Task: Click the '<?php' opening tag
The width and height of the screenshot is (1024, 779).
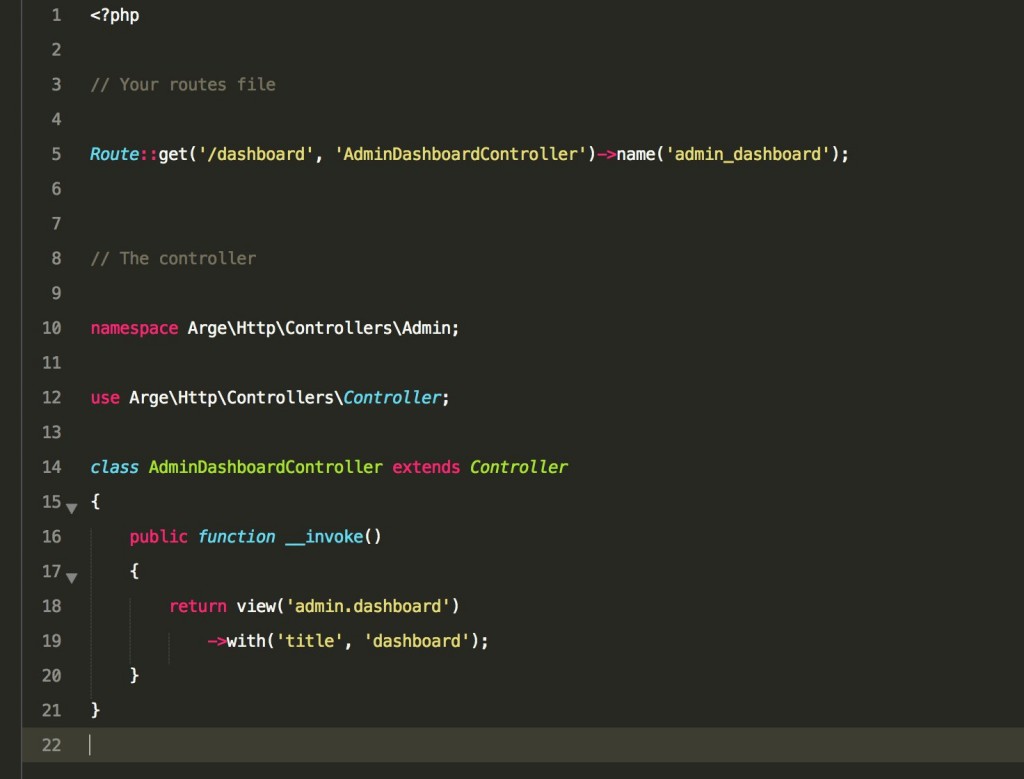Action: [115, 16]
